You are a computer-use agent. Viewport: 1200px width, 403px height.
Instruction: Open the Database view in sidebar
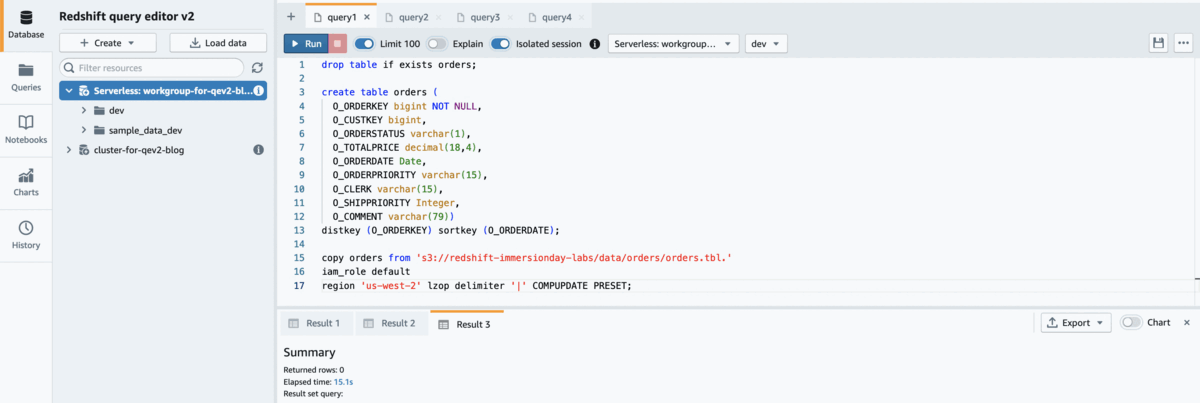[26, 26]
